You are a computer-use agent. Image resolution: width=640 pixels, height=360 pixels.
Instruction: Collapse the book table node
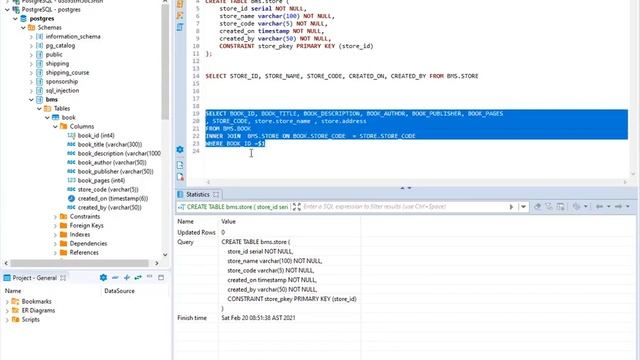47,118
